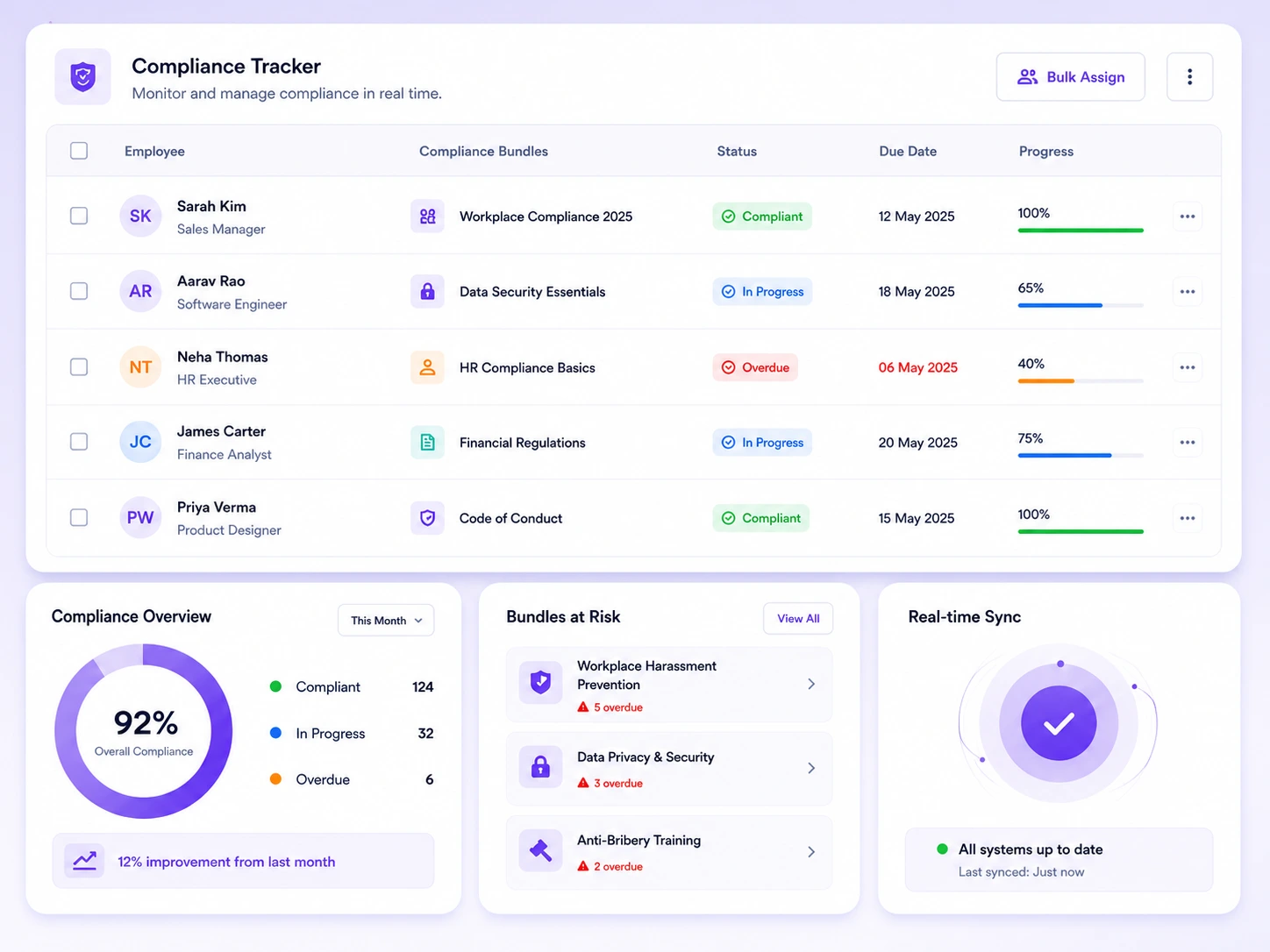The width and height of the screenshot is (1270, 952).
Task: Click the Real-time Sync checkmark circle
Action: pos(1059,723)
